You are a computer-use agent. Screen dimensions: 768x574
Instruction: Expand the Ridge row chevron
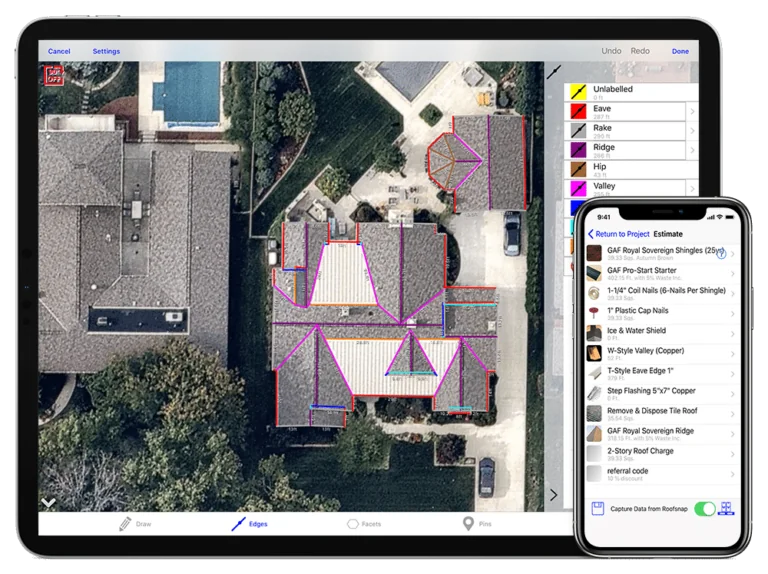[x=692, y=150]
